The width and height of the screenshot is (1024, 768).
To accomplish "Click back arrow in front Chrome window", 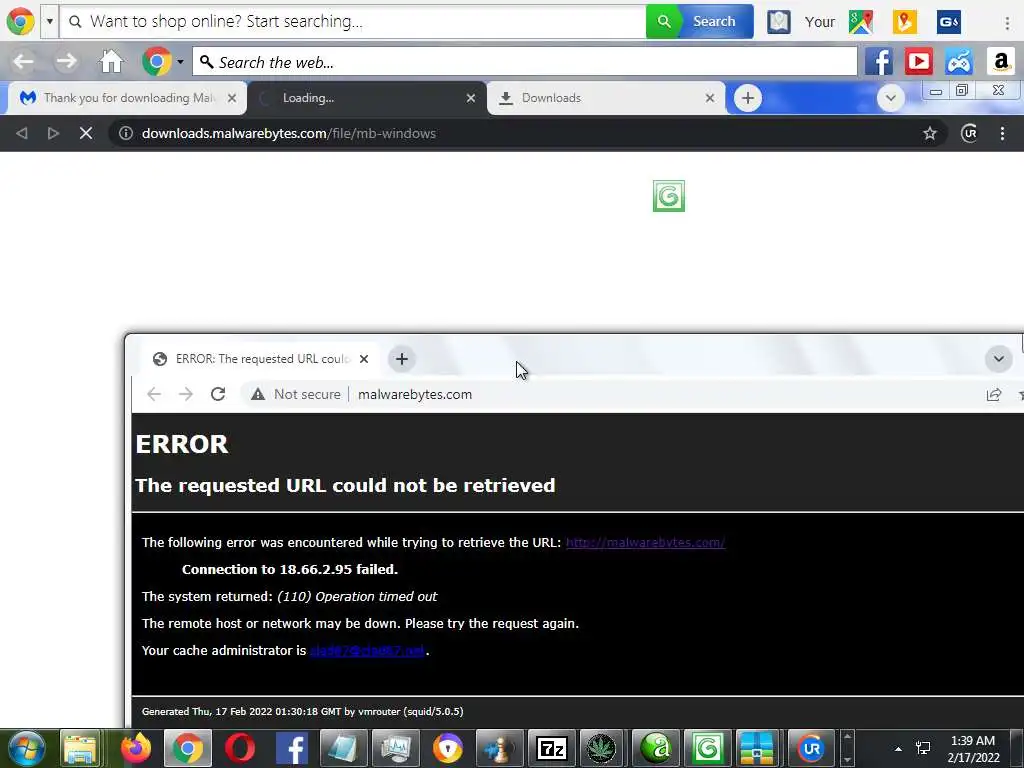I will (x=154, y=394).
